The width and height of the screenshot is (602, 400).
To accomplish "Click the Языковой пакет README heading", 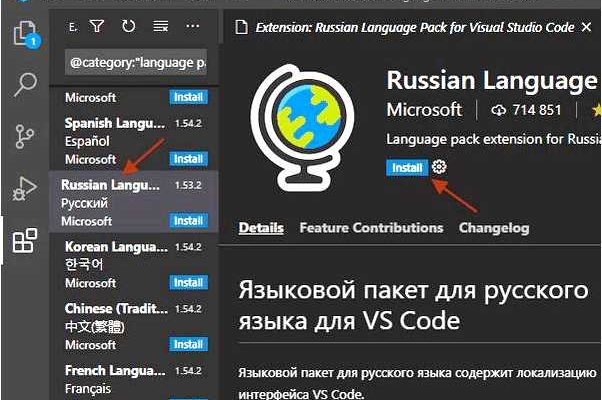I will (x=413, y=305).
